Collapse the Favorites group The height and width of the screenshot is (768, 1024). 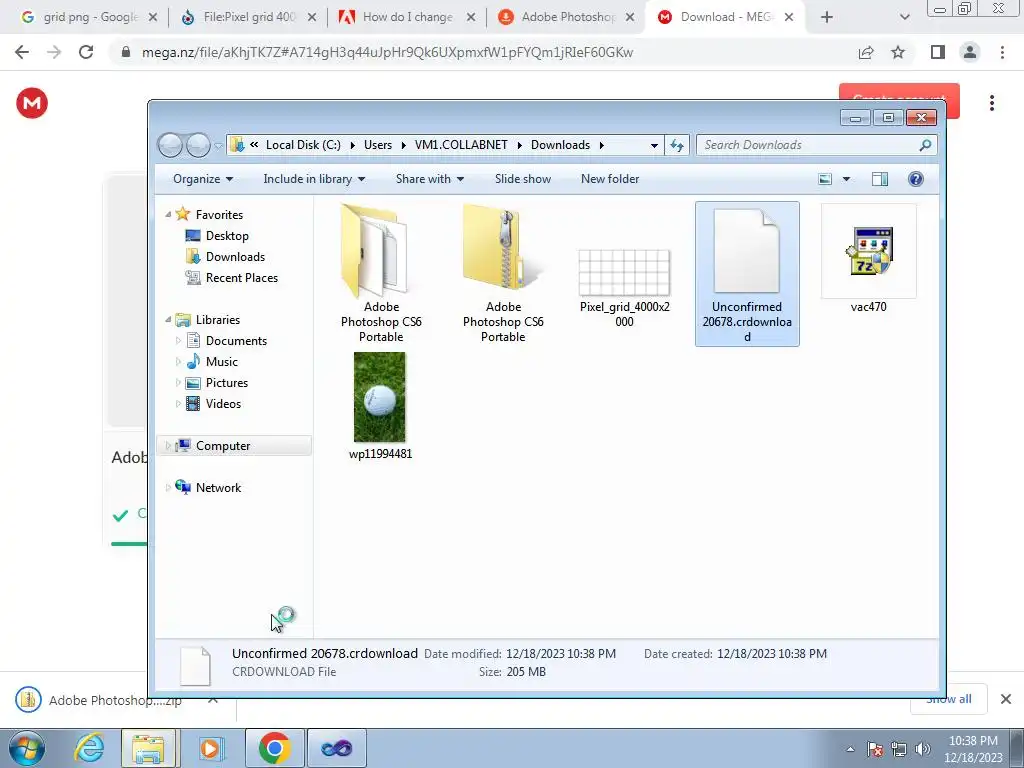point(168,215)
